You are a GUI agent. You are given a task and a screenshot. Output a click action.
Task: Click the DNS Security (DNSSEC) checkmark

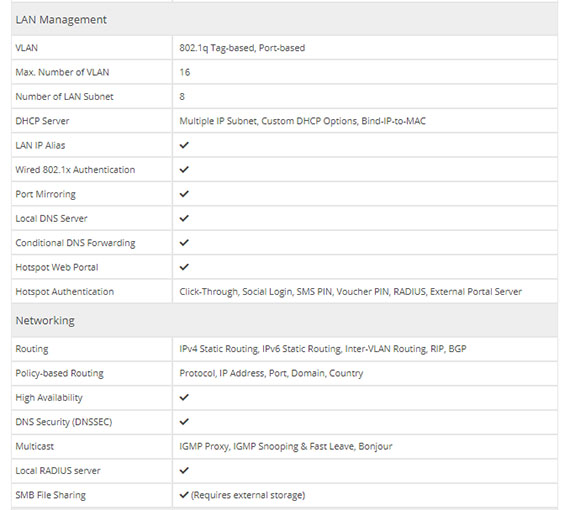pyautogui.click(x=184, y=421)
